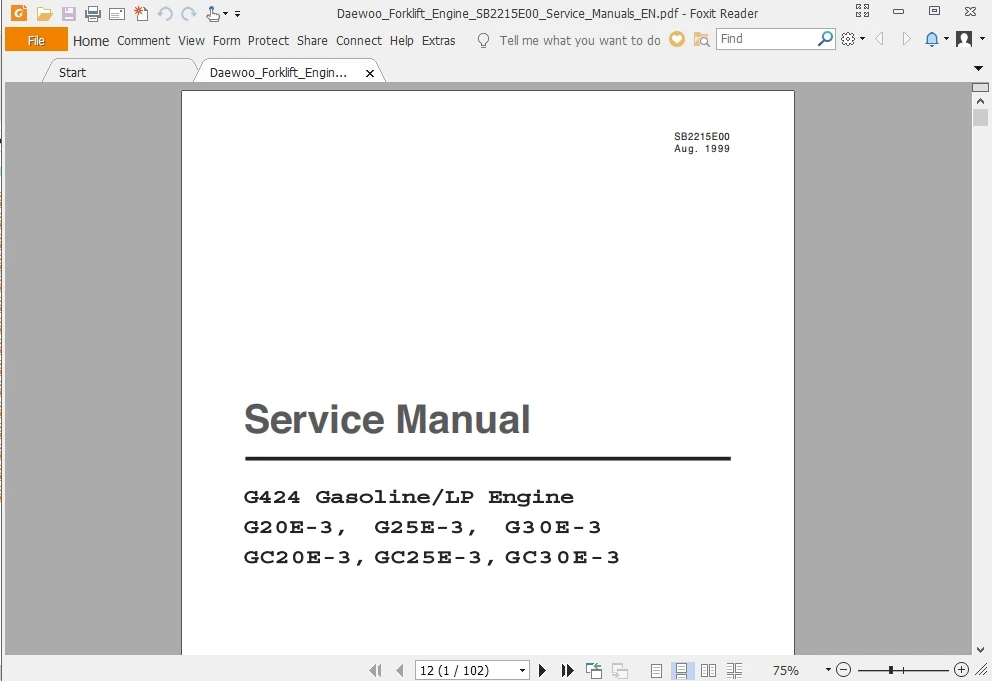This screenshot has height=681, width=992.
Task: Click the Foxit Reader logo icon
Action: 19,13
